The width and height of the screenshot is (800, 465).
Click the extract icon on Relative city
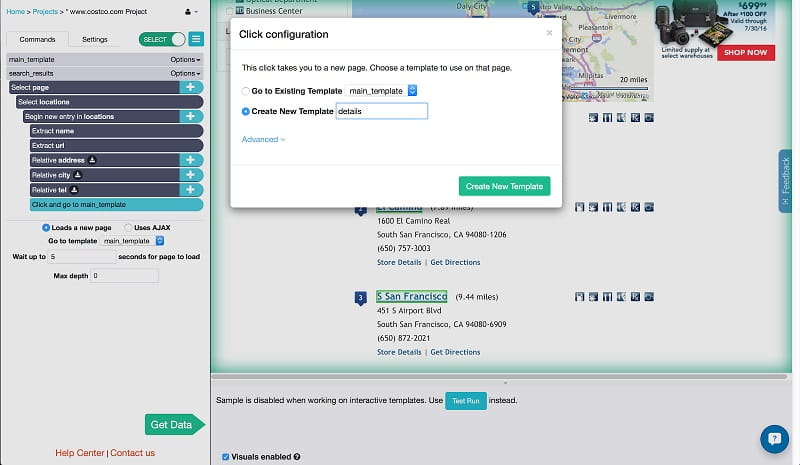tap(78, 175)
